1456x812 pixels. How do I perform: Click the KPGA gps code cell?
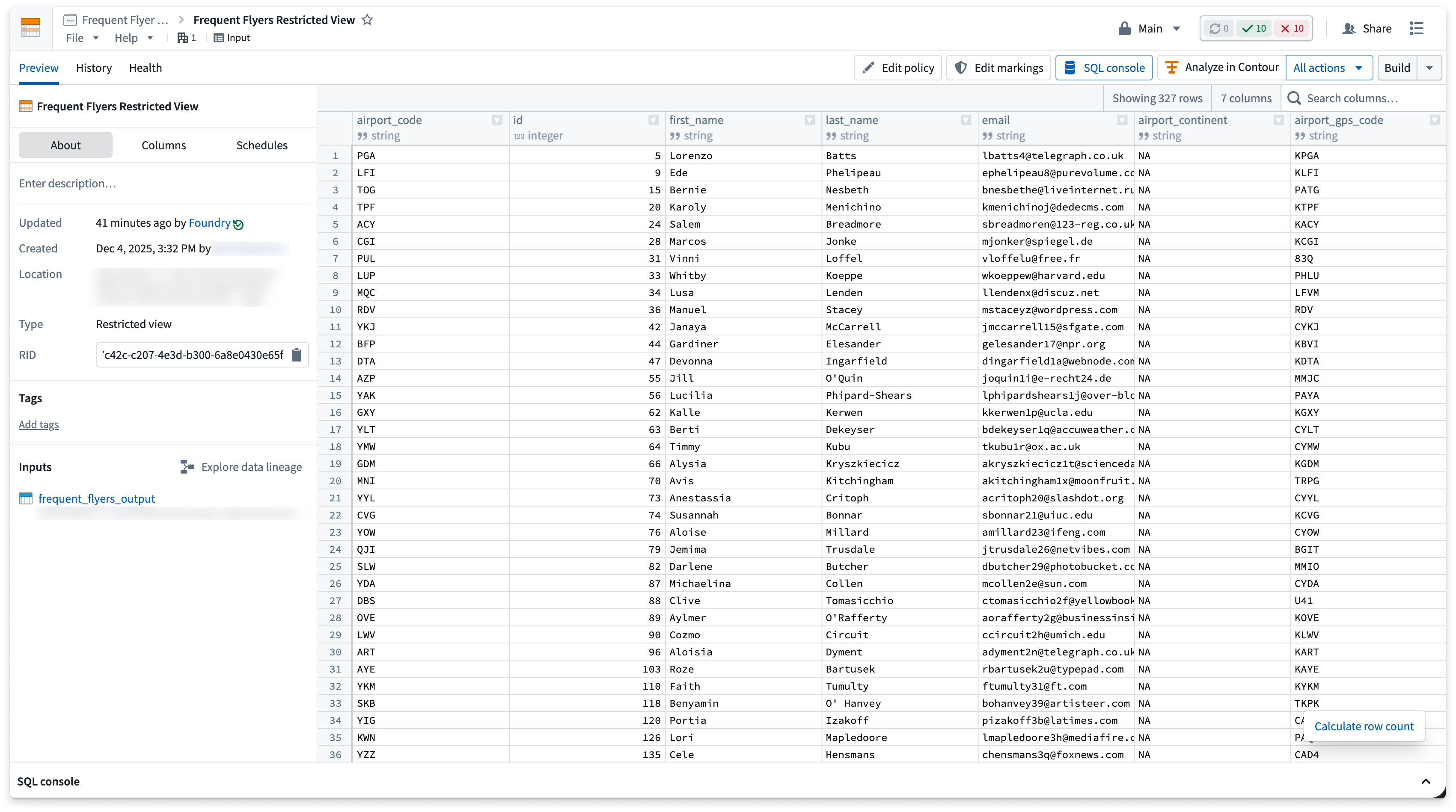click(x=1368, y=155)
